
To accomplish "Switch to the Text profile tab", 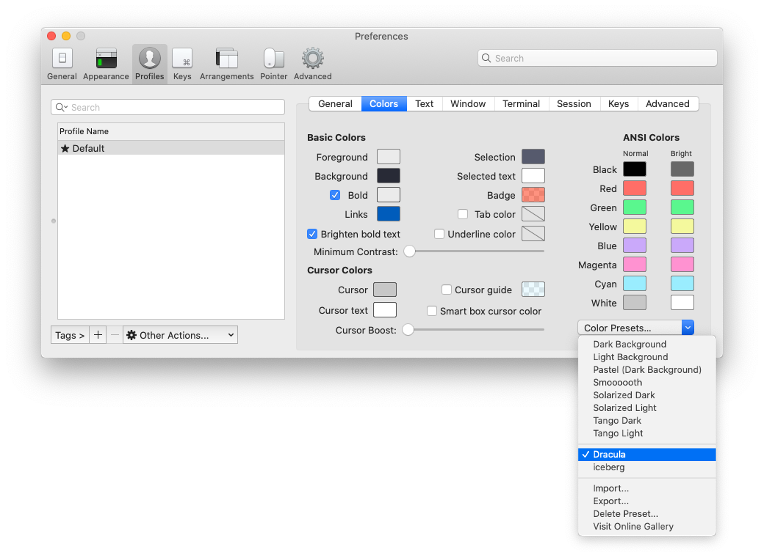I will click(x=424, y=103).
